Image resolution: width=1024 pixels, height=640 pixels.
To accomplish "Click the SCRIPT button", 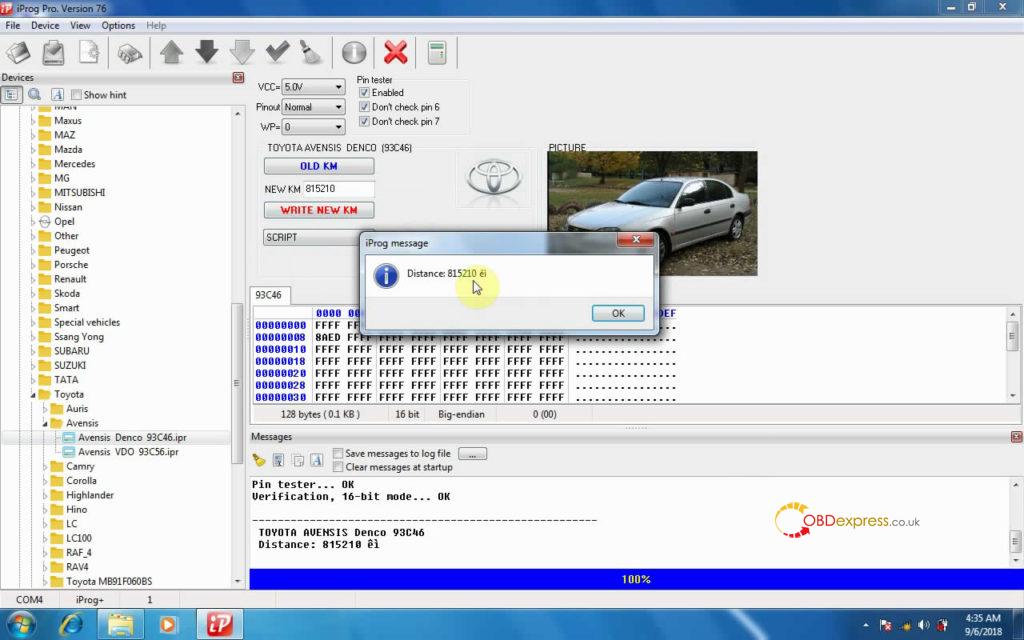I will click(x=312, y=237).
